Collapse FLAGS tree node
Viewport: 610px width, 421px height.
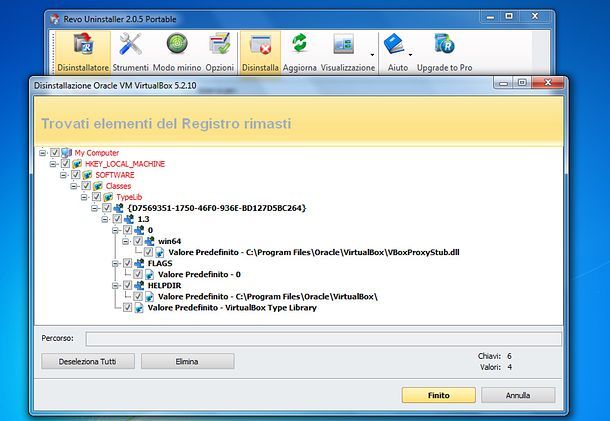pyautogui.click(x=116, y=264)
